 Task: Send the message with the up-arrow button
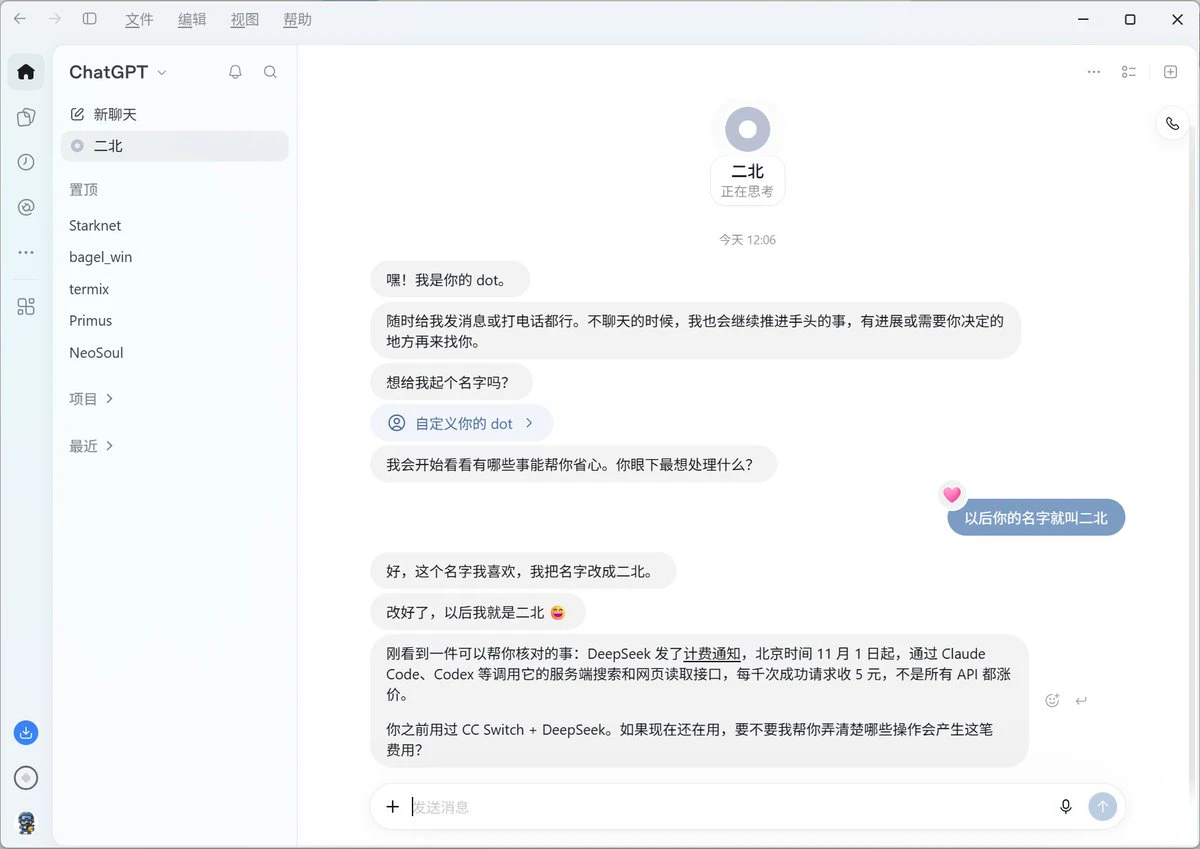click(1102, 806)
